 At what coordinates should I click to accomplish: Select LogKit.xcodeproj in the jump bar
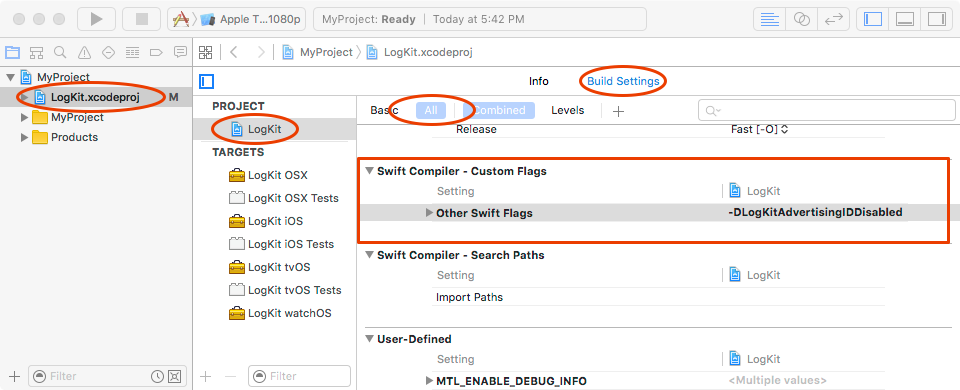pos(419,53)
